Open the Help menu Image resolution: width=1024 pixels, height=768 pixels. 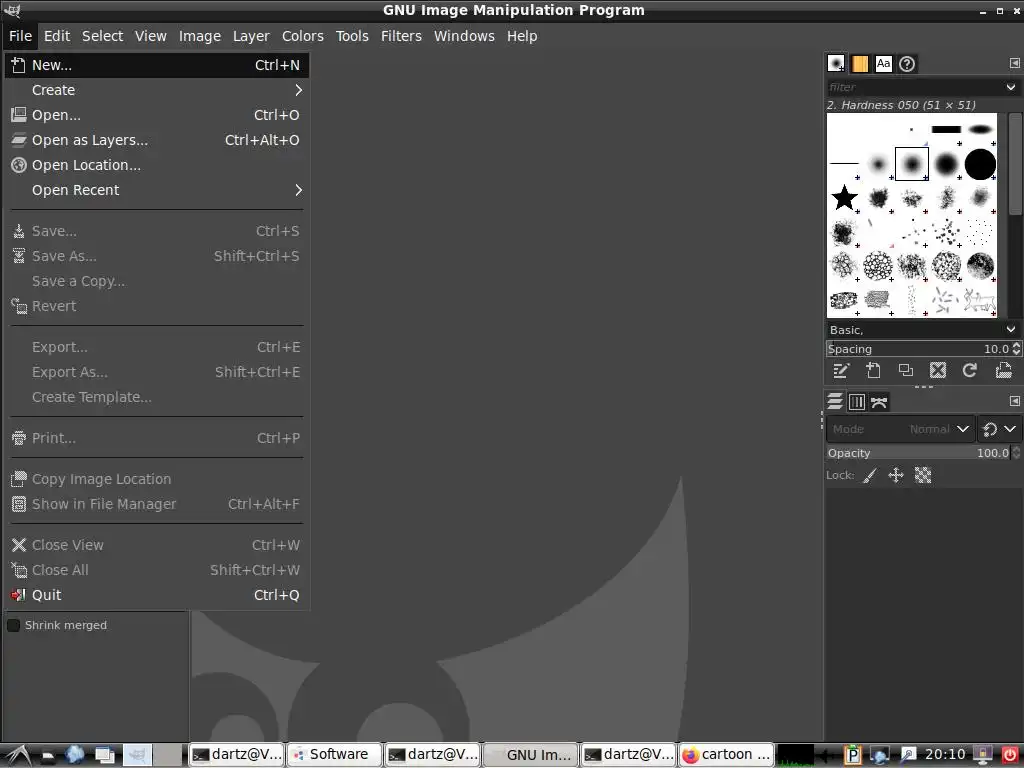coord(522,36)
